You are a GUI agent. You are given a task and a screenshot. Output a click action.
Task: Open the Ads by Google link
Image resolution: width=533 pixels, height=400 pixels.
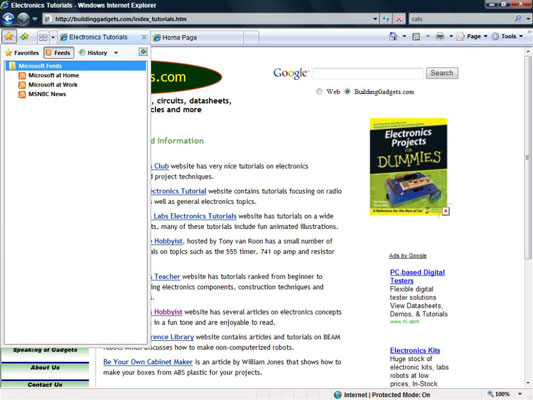408,256
